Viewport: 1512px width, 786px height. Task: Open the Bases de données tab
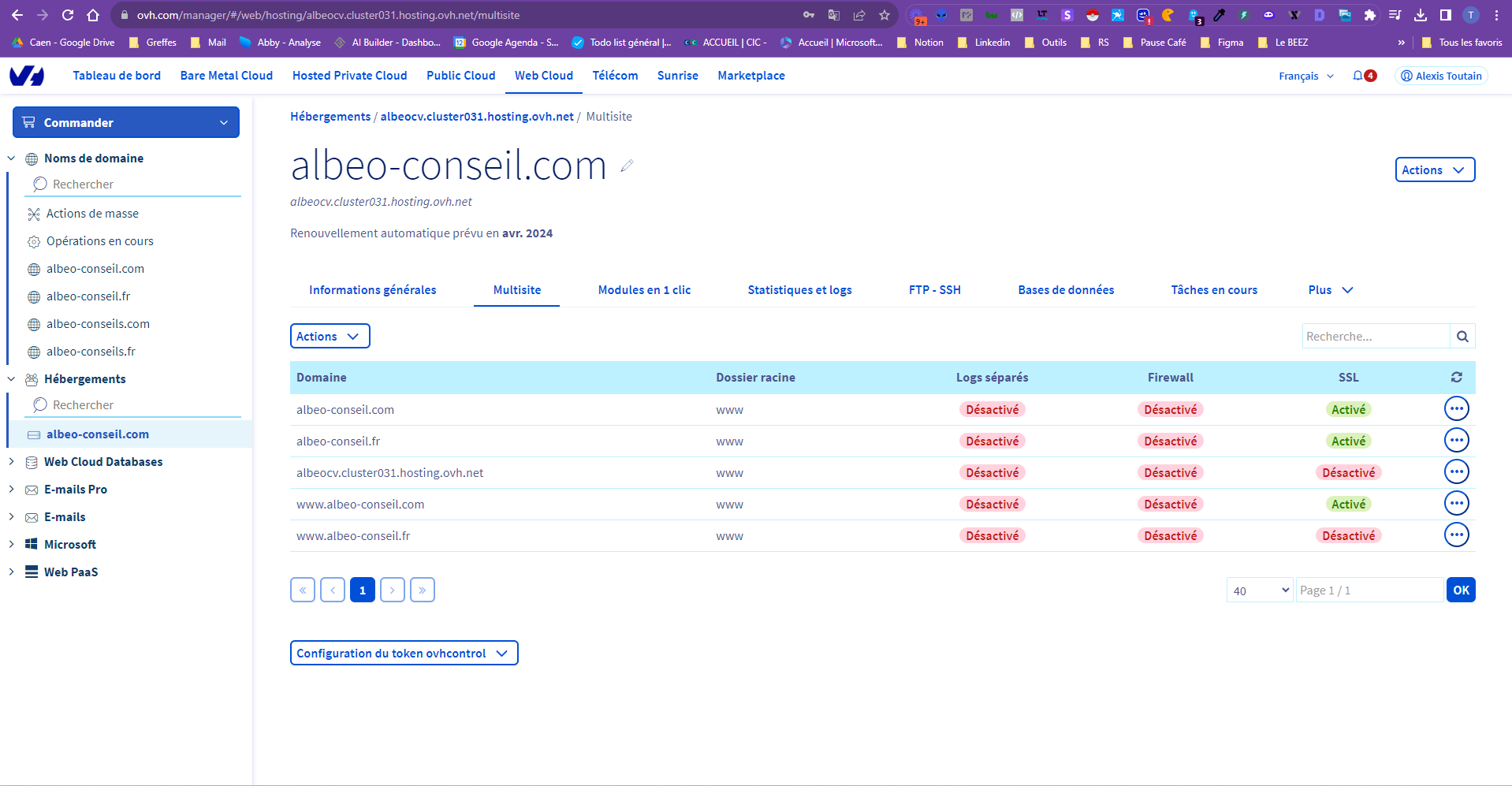[x=1066, y=290]
